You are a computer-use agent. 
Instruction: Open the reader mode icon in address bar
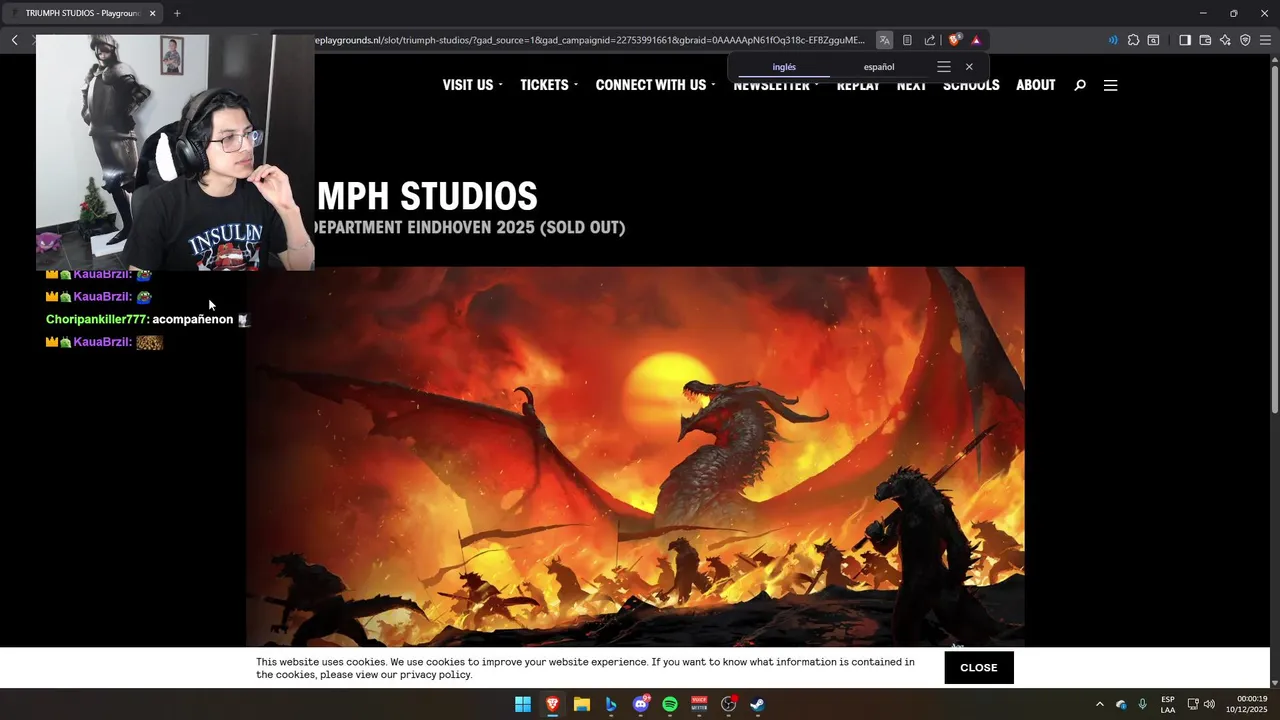coord(907,40)
